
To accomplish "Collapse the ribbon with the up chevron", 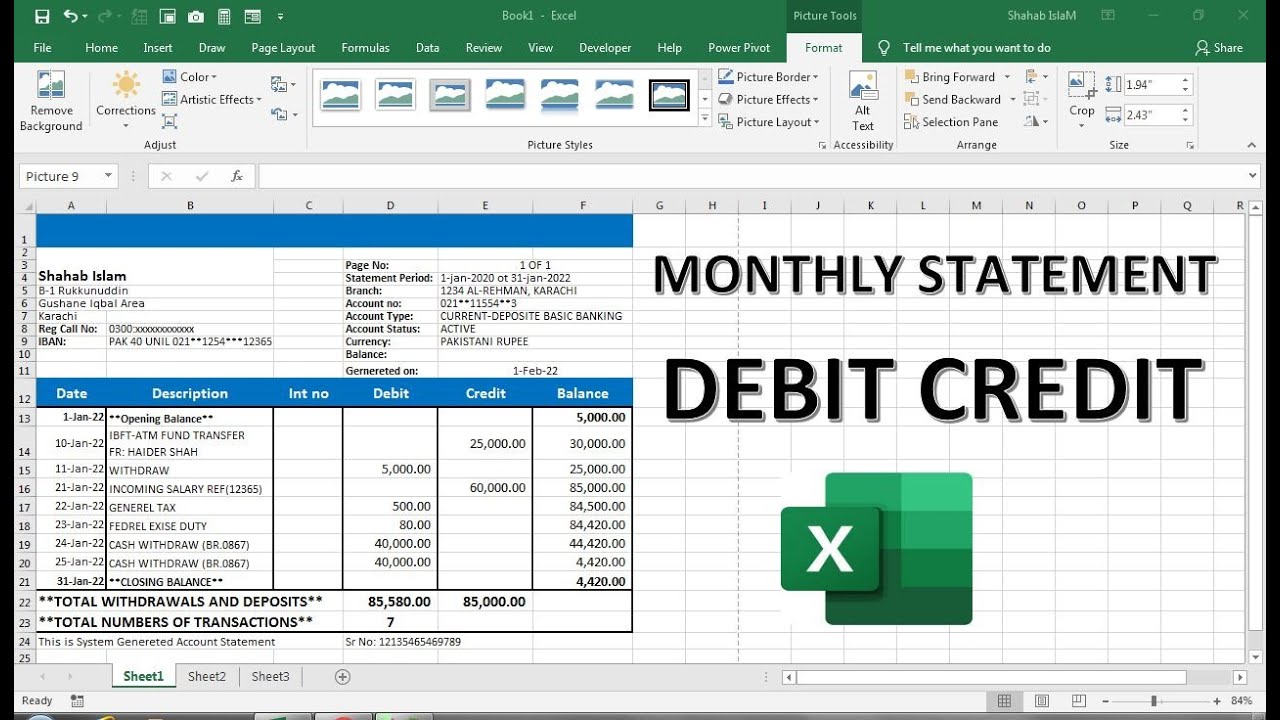I will click(1251, 146).
